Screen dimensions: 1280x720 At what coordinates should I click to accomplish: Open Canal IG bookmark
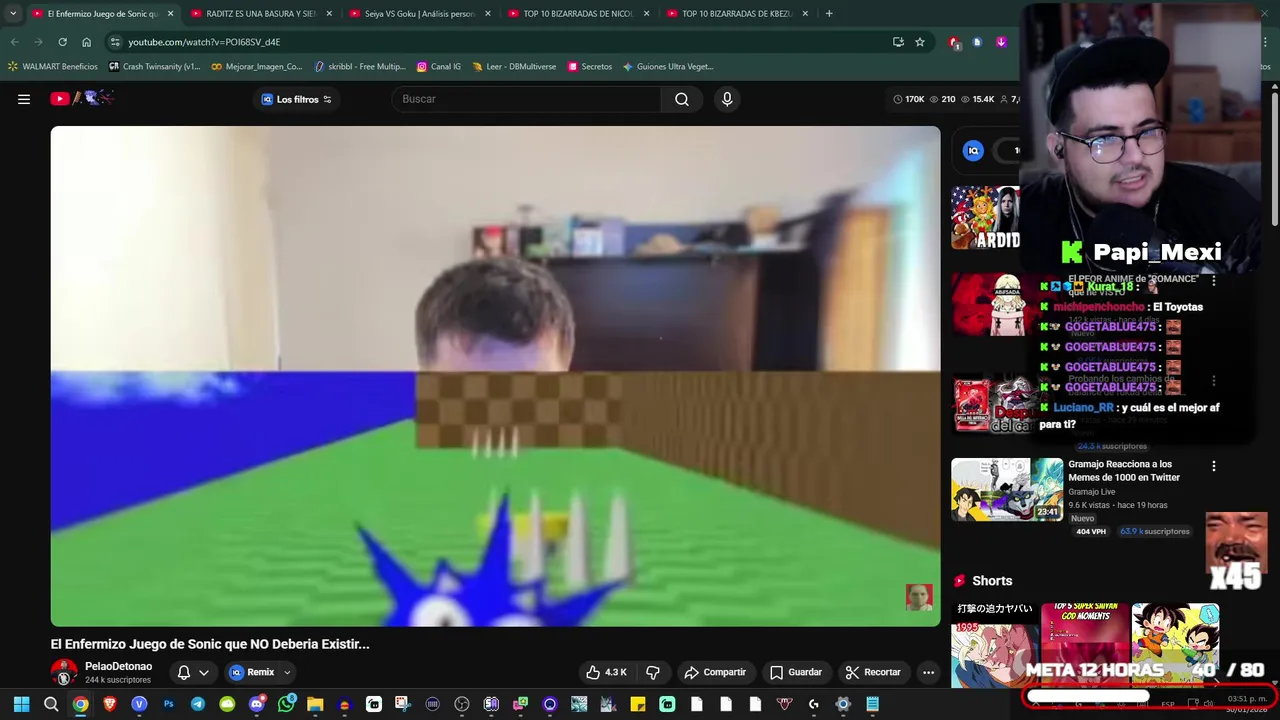pyautogui.click(x=439, y=67)
